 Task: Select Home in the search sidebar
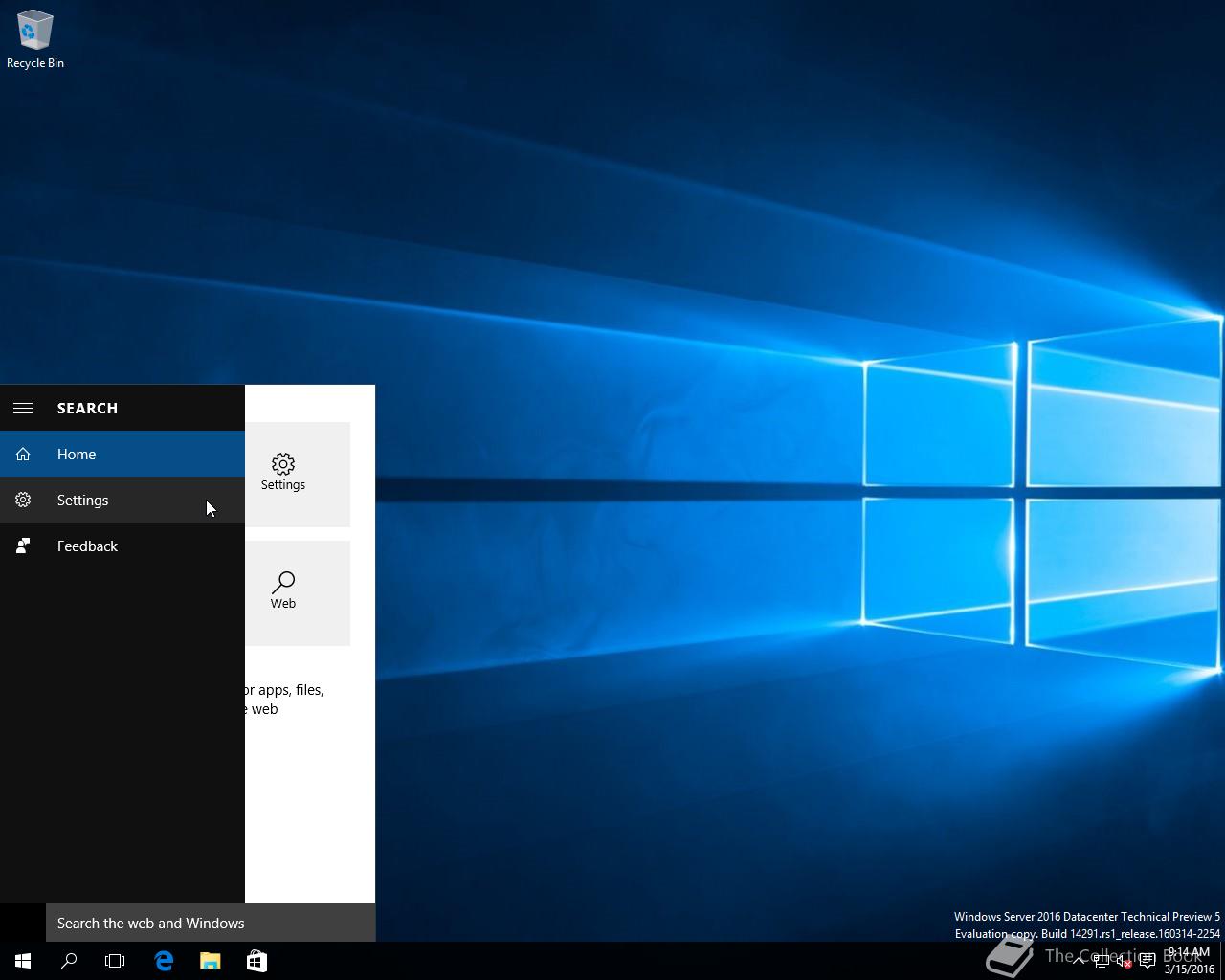coord(122,454)
